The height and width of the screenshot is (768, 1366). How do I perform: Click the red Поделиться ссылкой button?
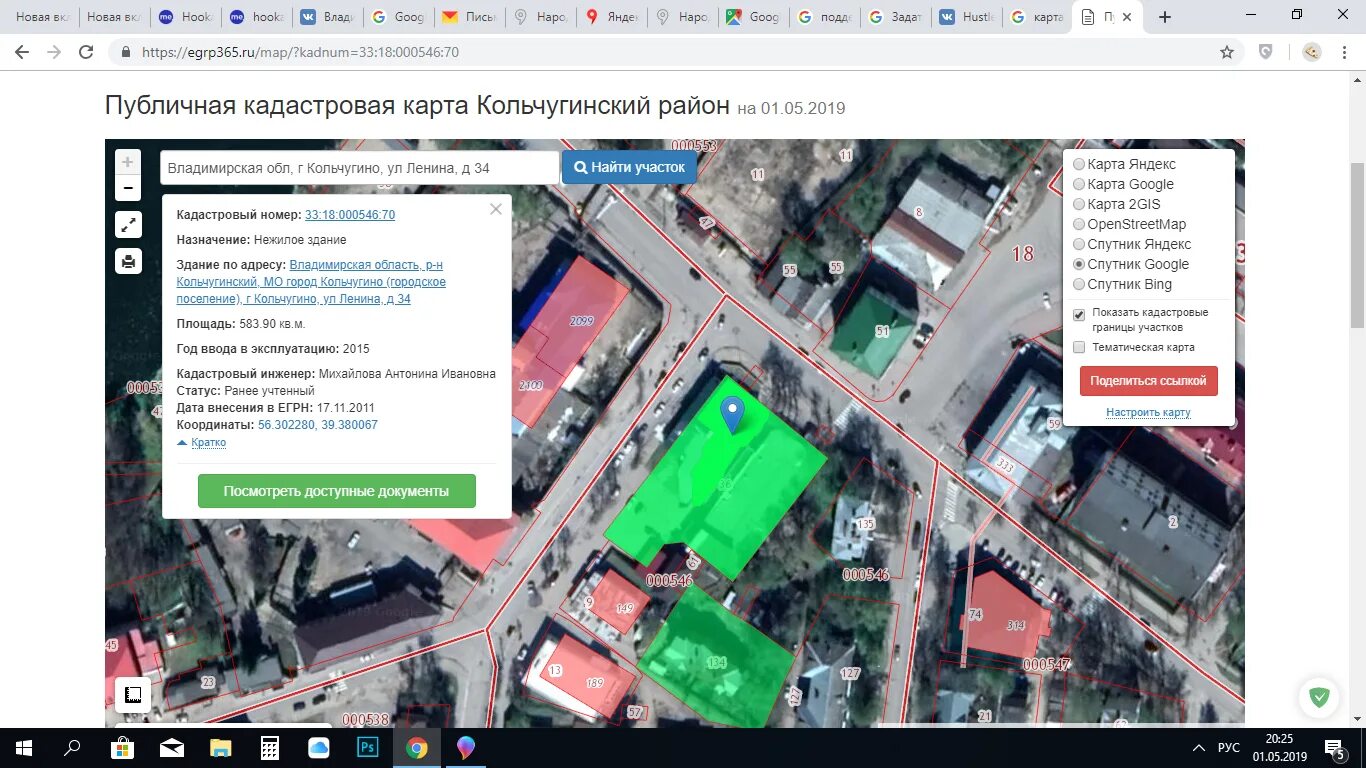tap(1148, 380)
